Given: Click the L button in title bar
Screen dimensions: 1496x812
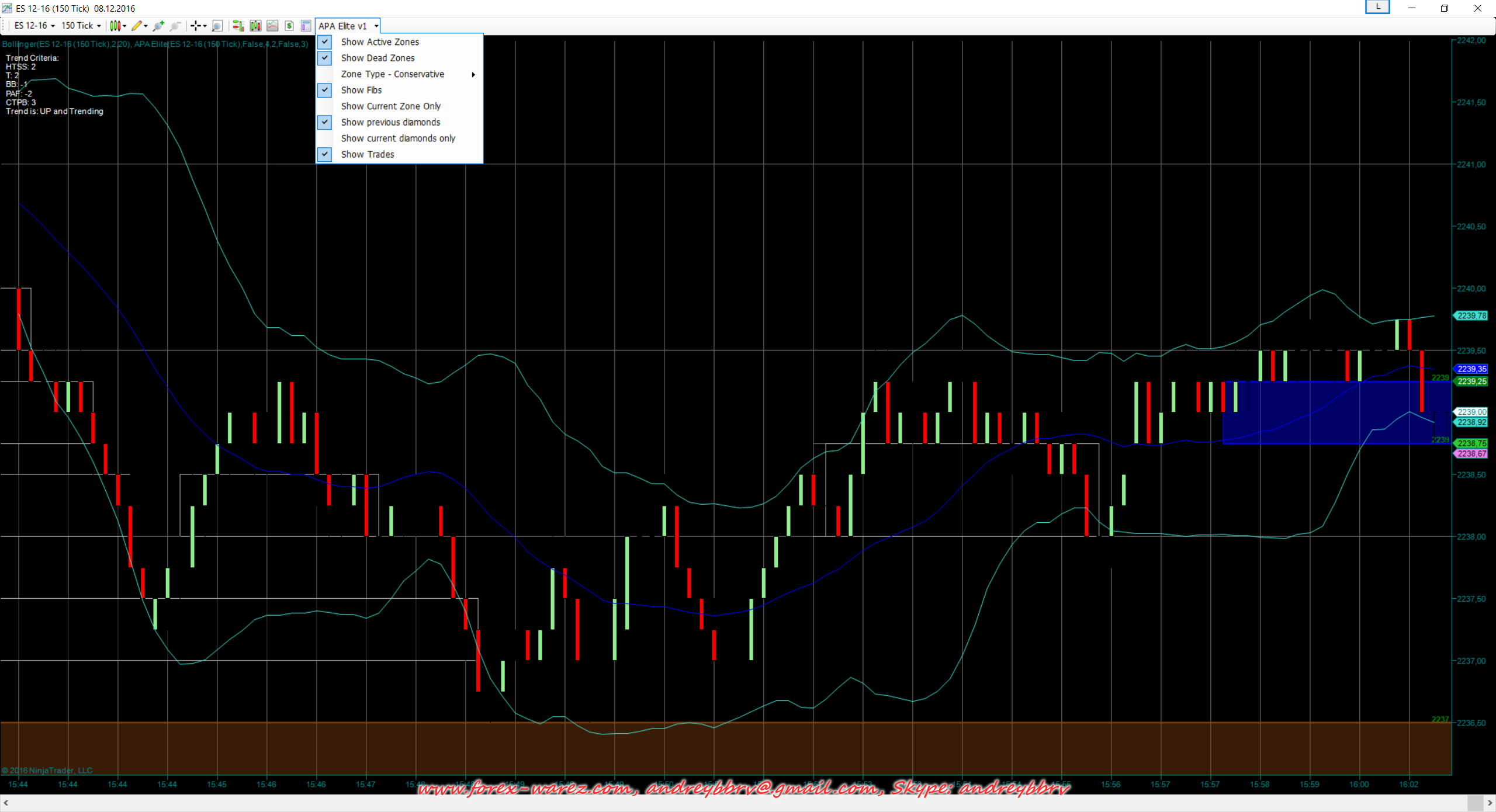Looking at the screenshot, I should pos(1377,7).
